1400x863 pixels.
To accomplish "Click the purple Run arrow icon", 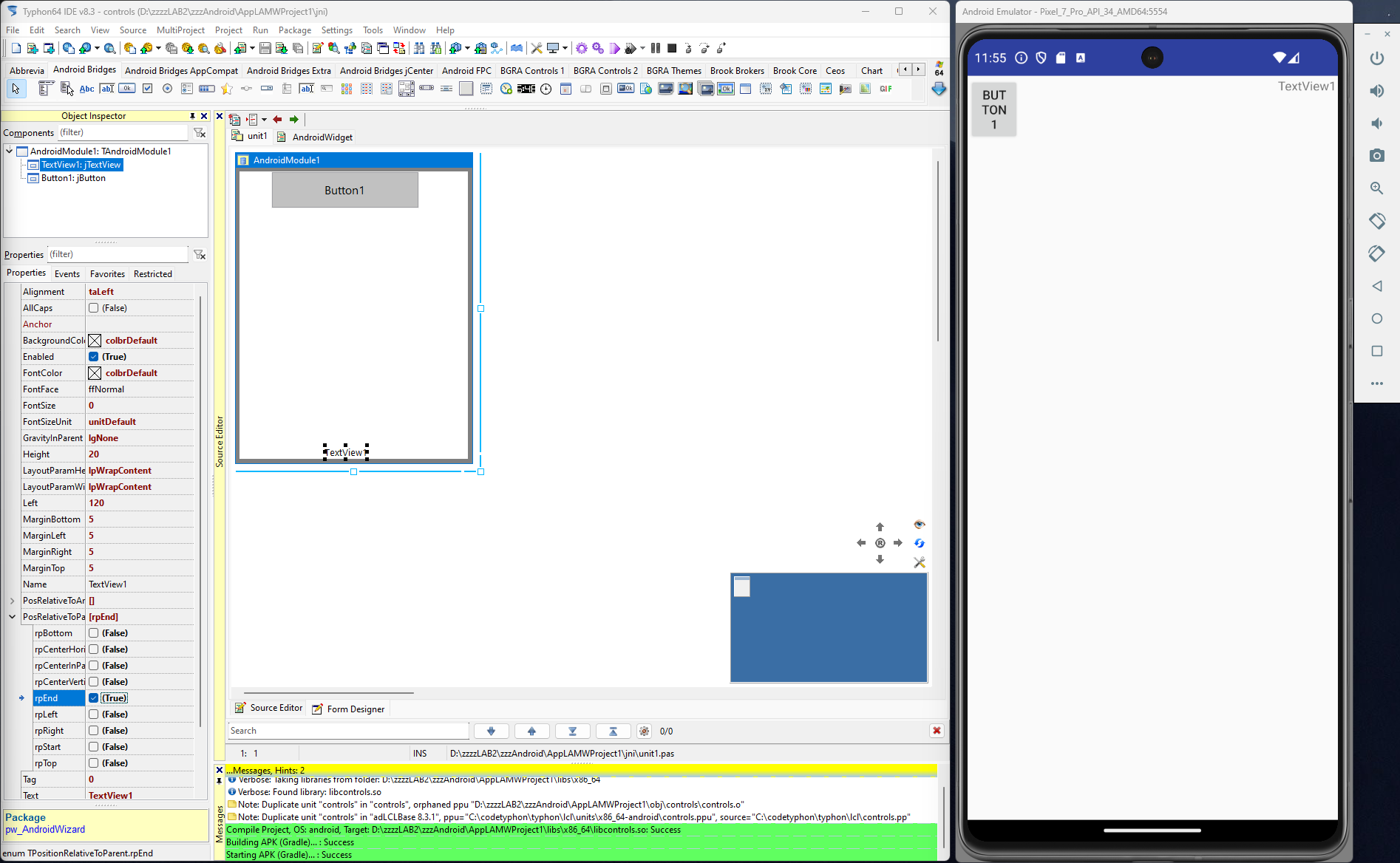I will point(614,48).
